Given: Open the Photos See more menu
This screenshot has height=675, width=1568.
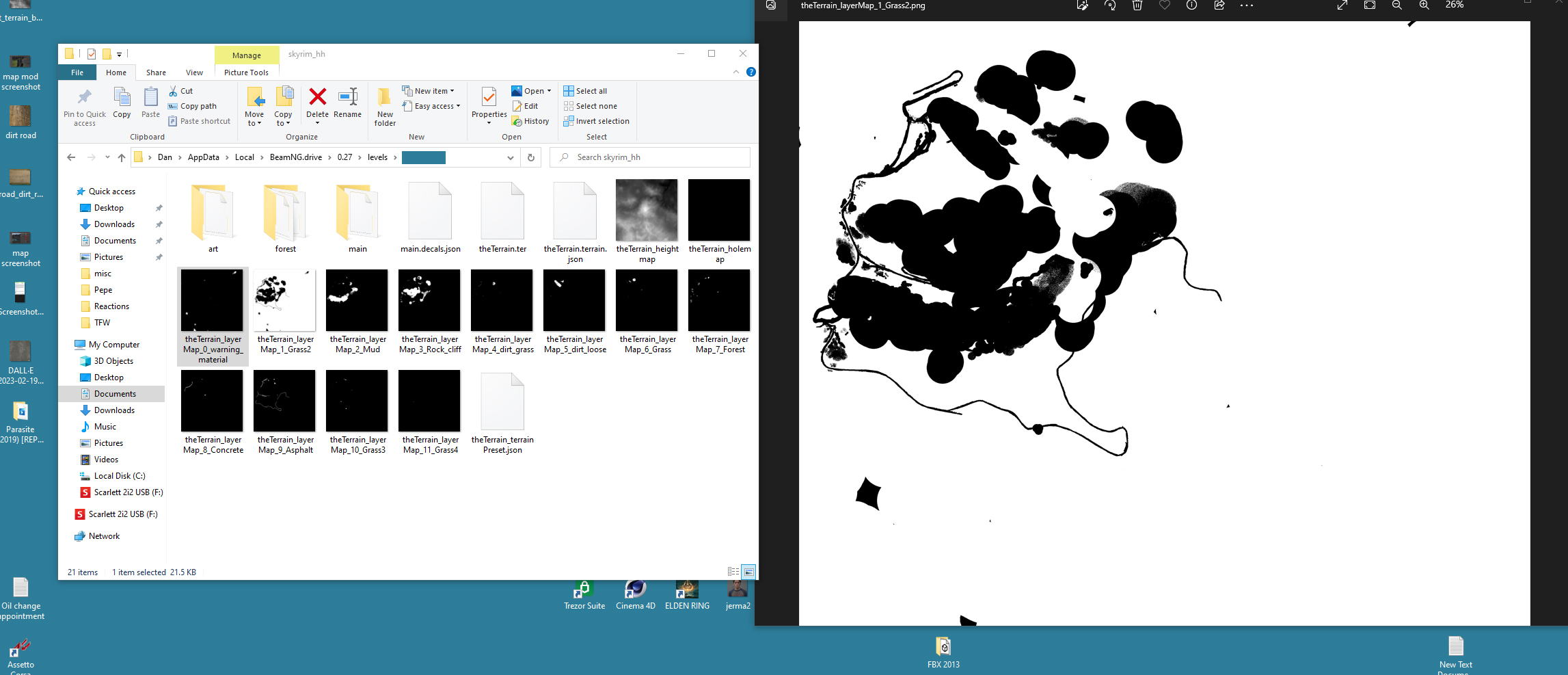Looking at the screenshot, I should click(x=1247, y=5).
